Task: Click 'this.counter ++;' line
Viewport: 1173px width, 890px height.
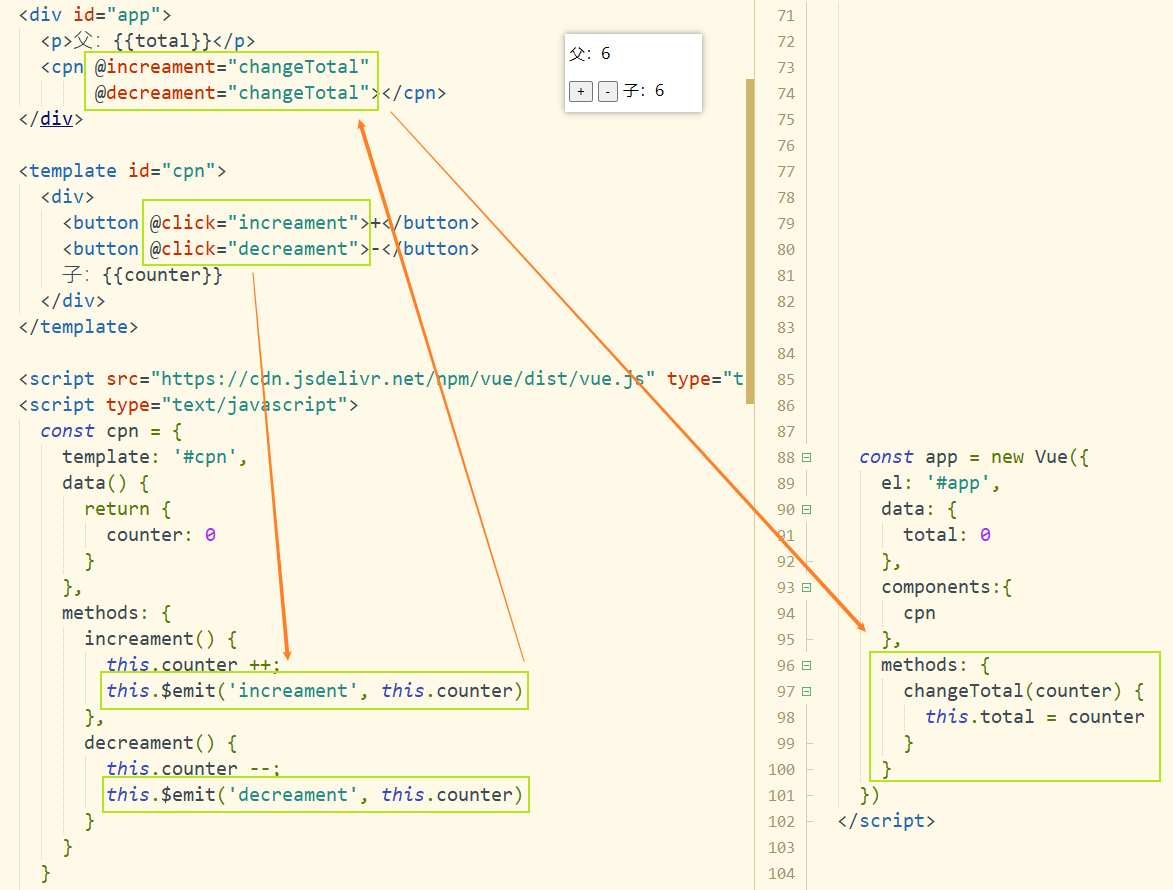Action: (193, 664)
